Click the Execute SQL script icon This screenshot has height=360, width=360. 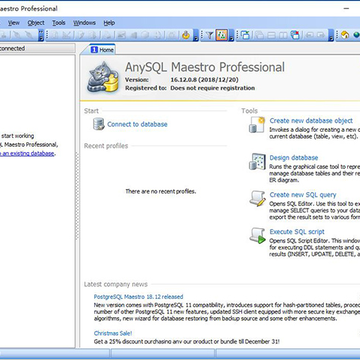pos(257,236)
